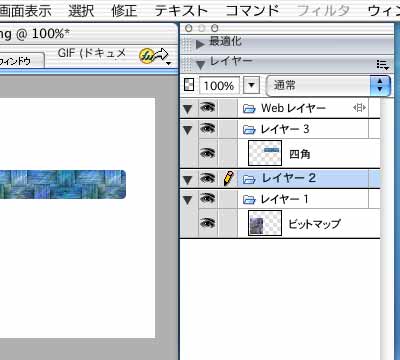Click the pencil icon on レイヤー 2

pyautogui.click(x=228, y=178)
